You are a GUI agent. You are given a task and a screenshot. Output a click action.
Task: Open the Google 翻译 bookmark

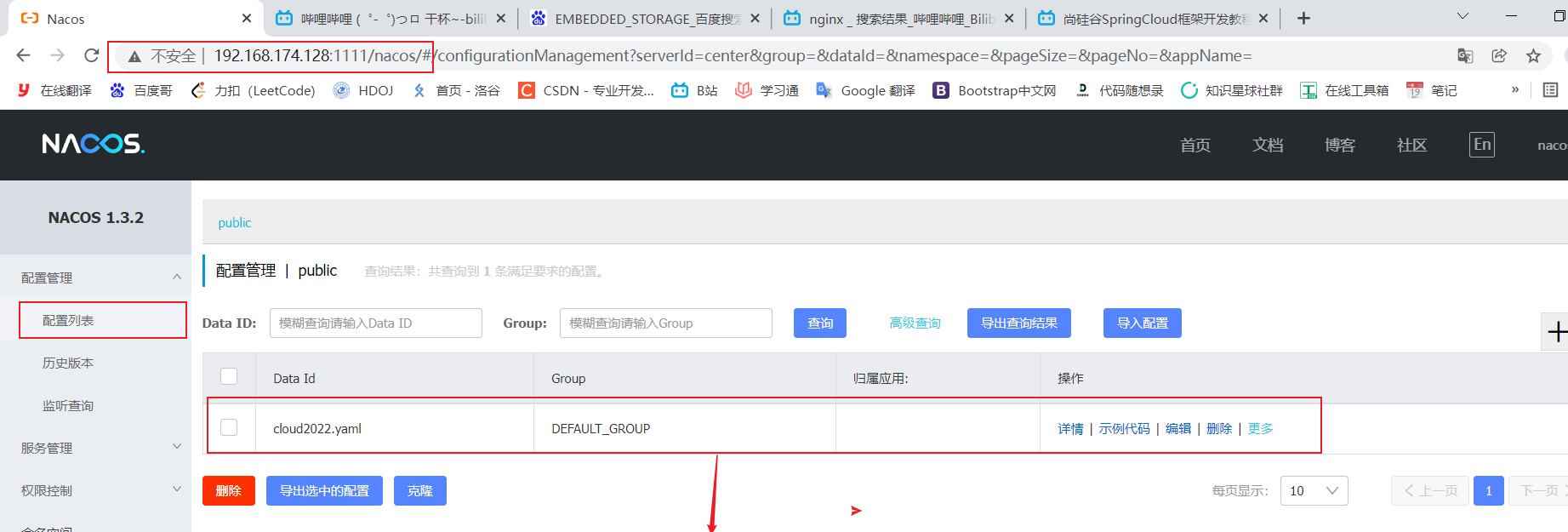click(865, 90)
